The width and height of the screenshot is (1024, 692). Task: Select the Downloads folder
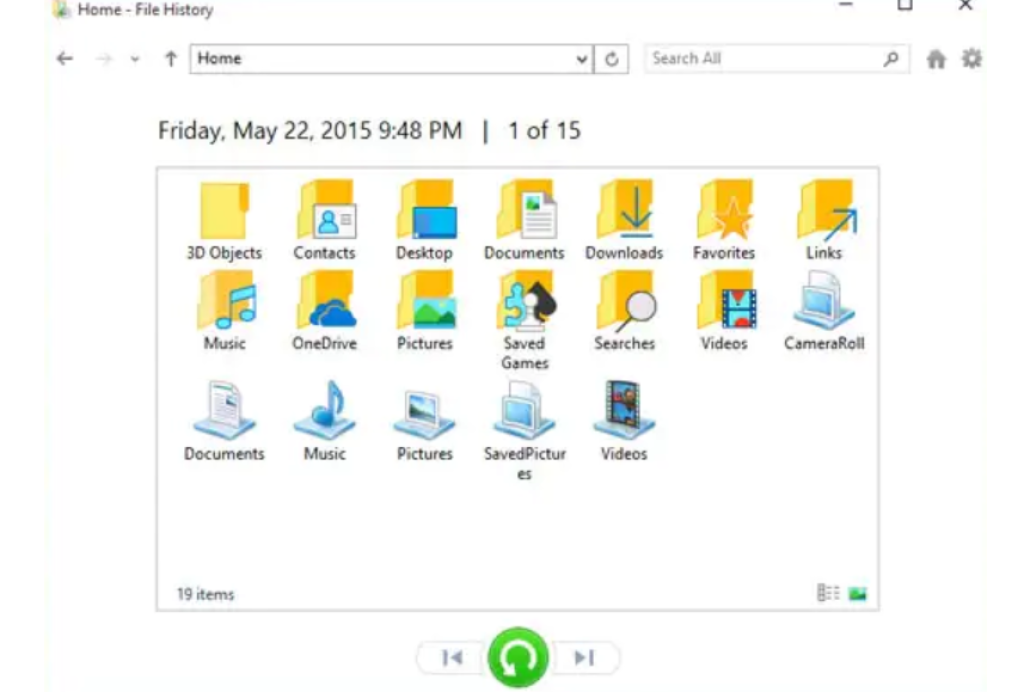click(x=624, y=221)
